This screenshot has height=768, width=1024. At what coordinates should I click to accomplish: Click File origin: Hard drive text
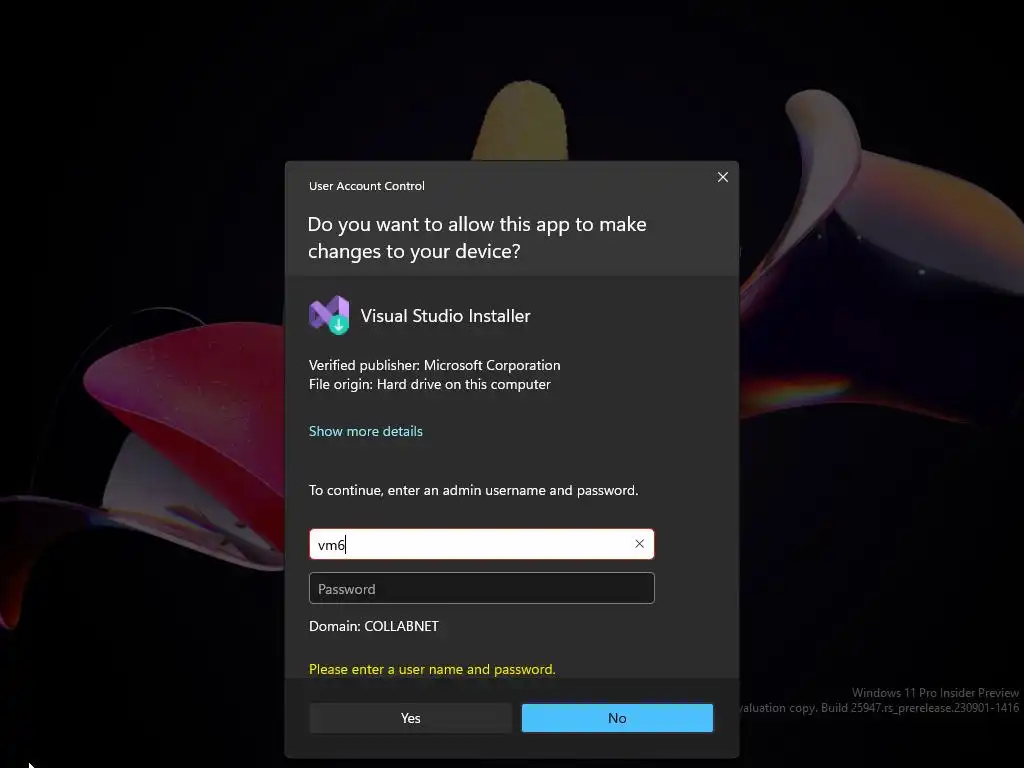[430, 384]
